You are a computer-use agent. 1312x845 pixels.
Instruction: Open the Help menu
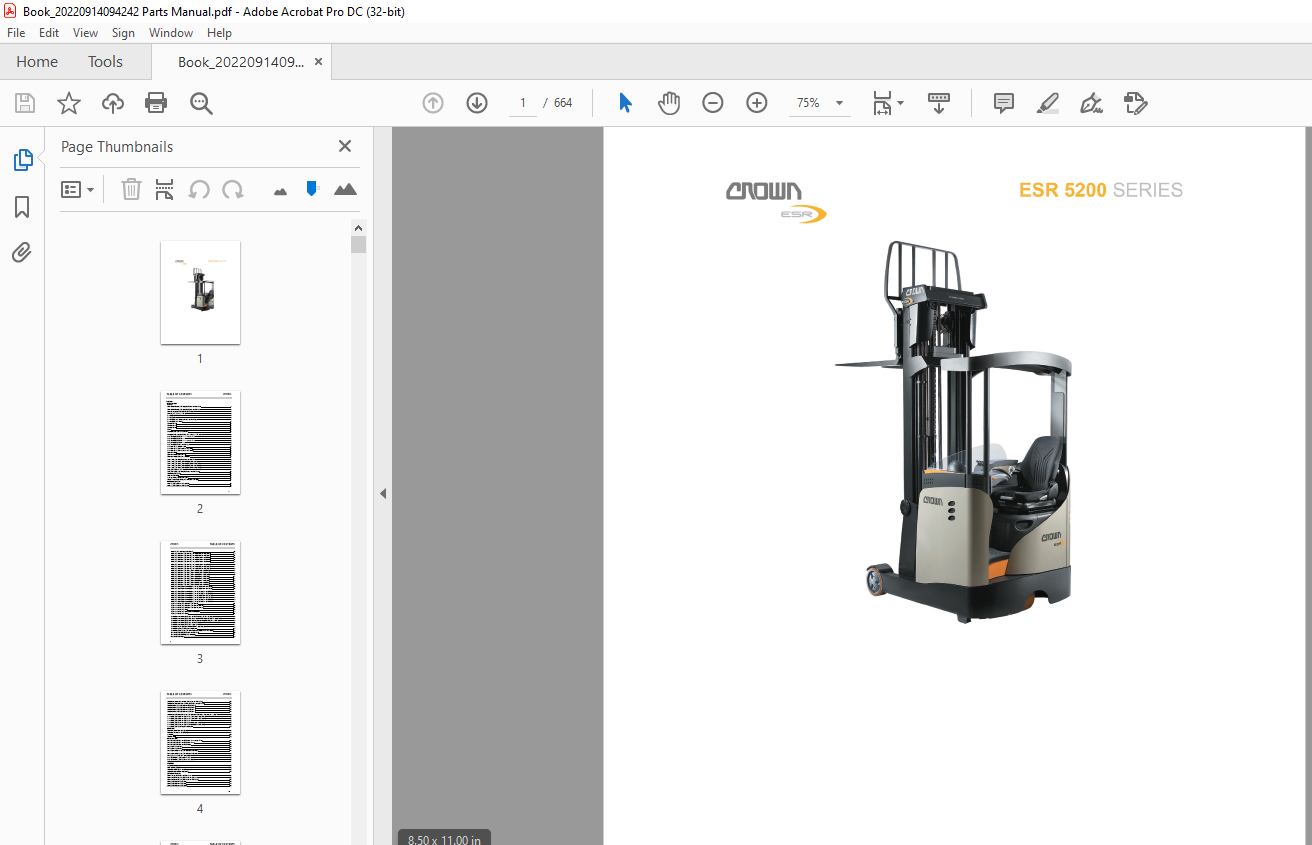(219, 33)
